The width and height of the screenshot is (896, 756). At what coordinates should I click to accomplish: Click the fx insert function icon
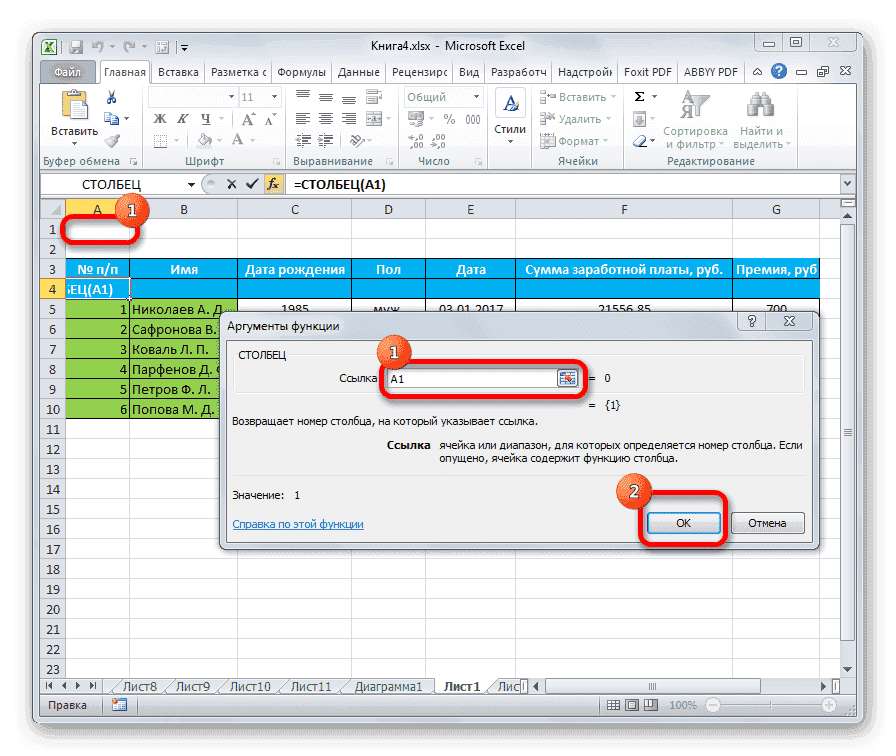pos(272,184)
